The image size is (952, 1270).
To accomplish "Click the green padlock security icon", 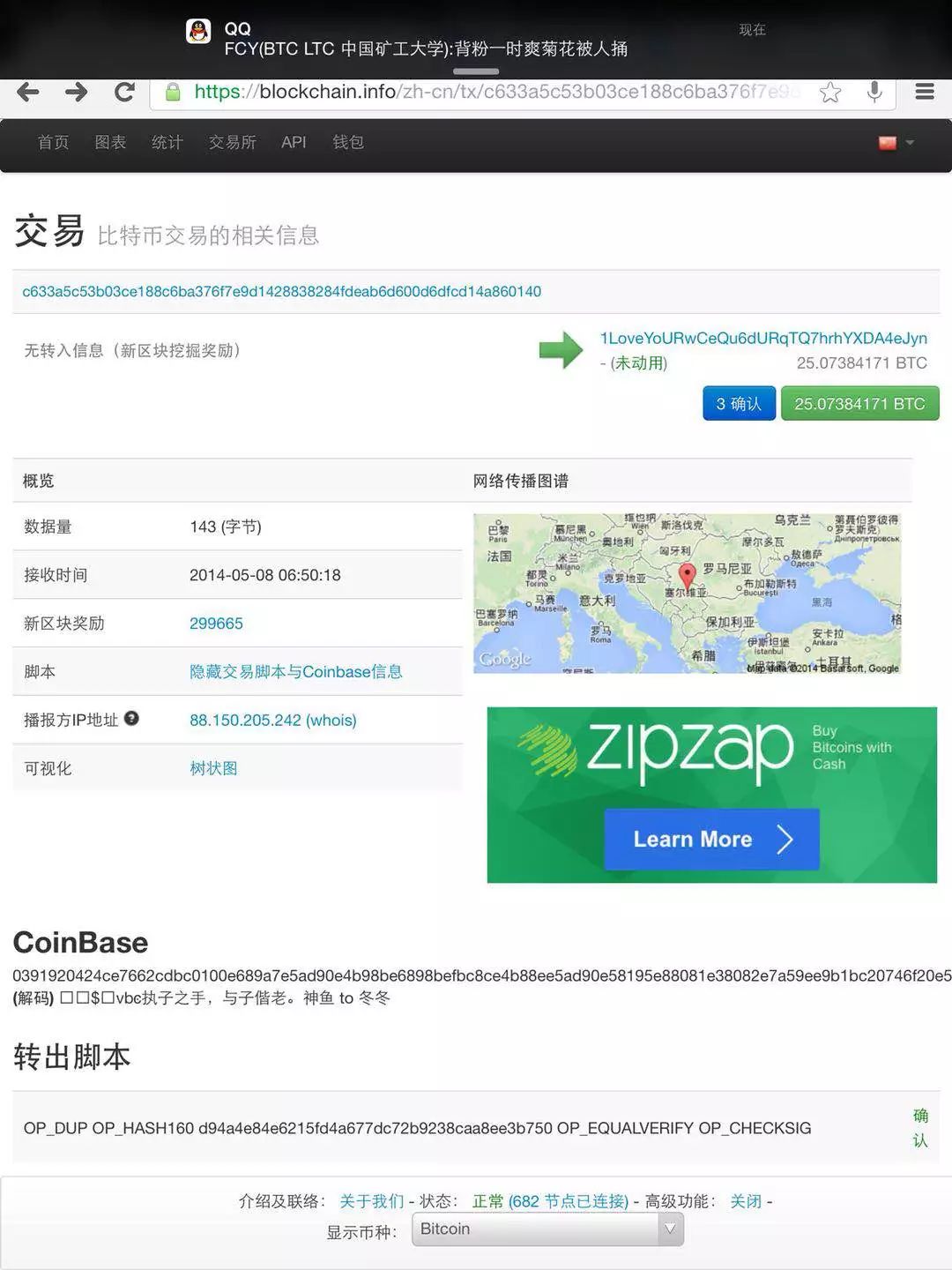I will tap(173, 92).
